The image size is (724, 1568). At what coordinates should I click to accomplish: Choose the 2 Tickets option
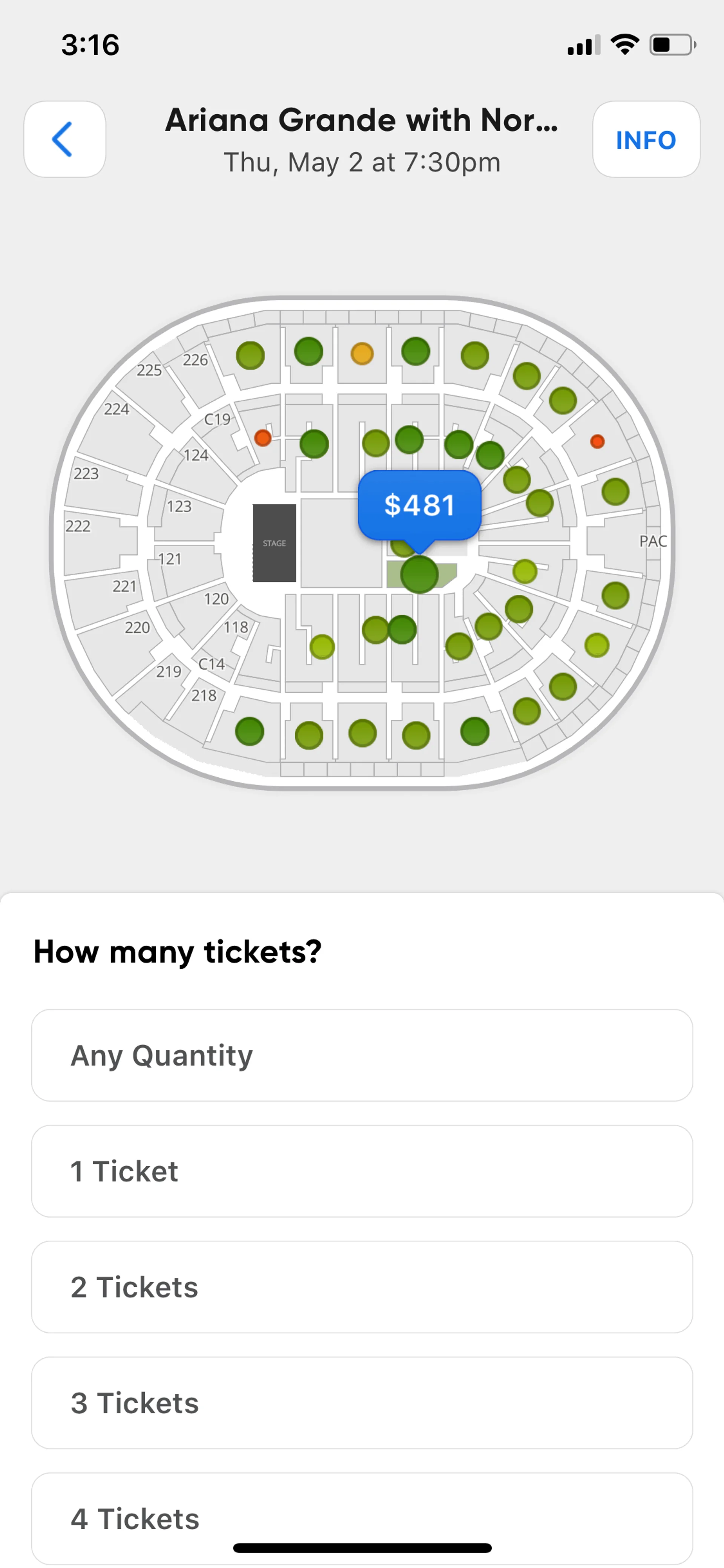362,1287
